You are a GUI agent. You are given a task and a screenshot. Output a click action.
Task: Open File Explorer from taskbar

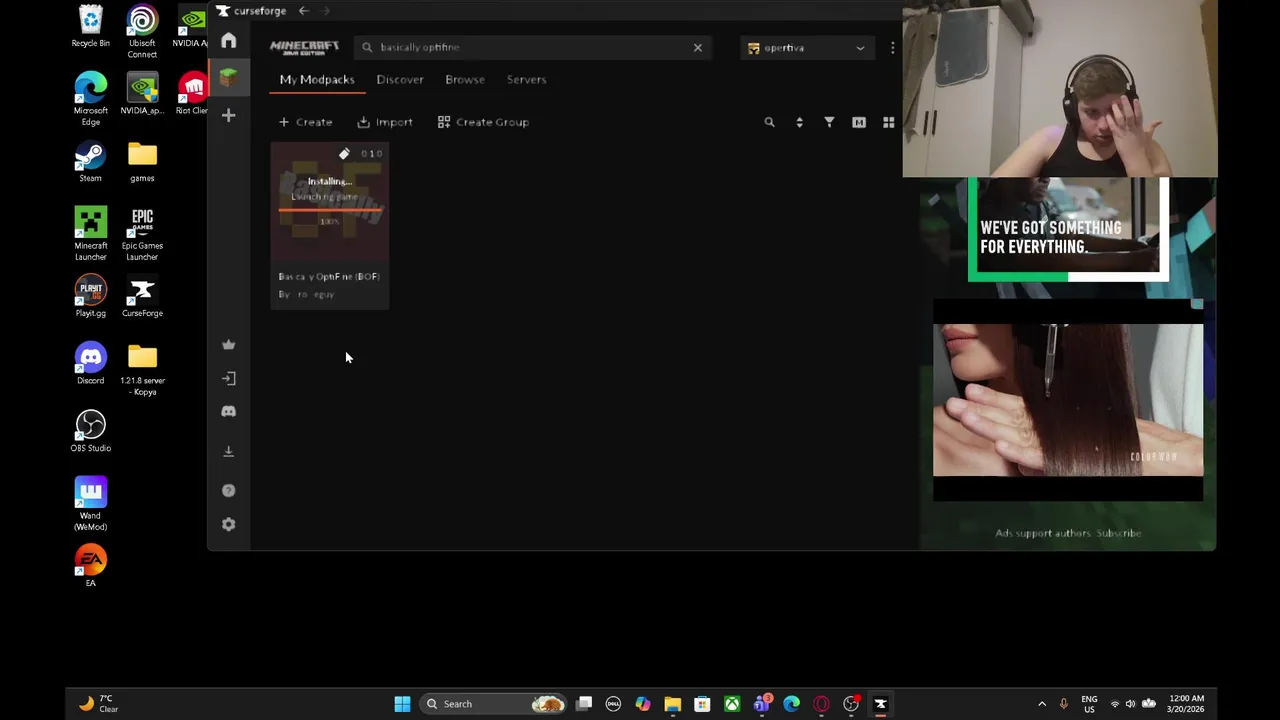coord(672,704)
